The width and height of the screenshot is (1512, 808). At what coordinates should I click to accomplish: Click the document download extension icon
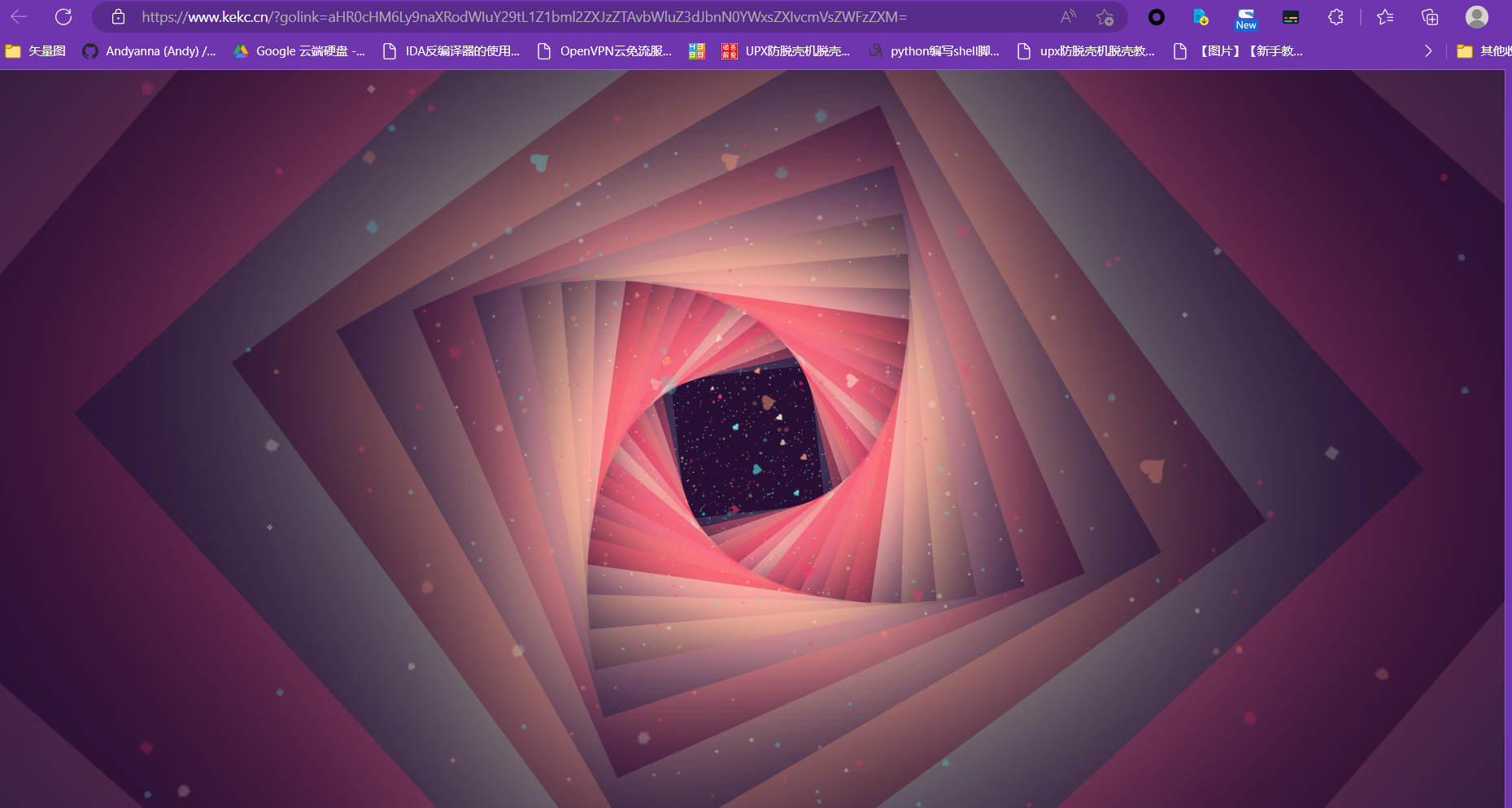click(1200, 17)
